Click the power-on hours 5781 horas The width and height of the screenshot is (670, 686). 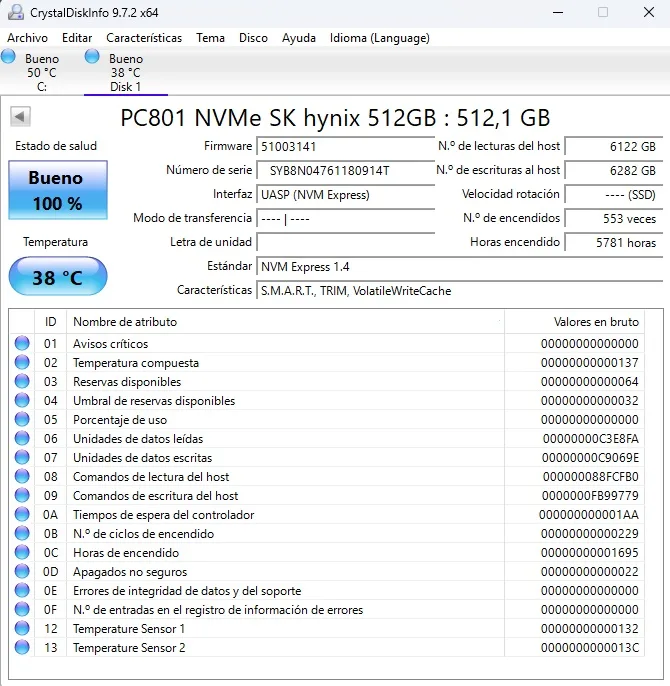coord(614,242)
